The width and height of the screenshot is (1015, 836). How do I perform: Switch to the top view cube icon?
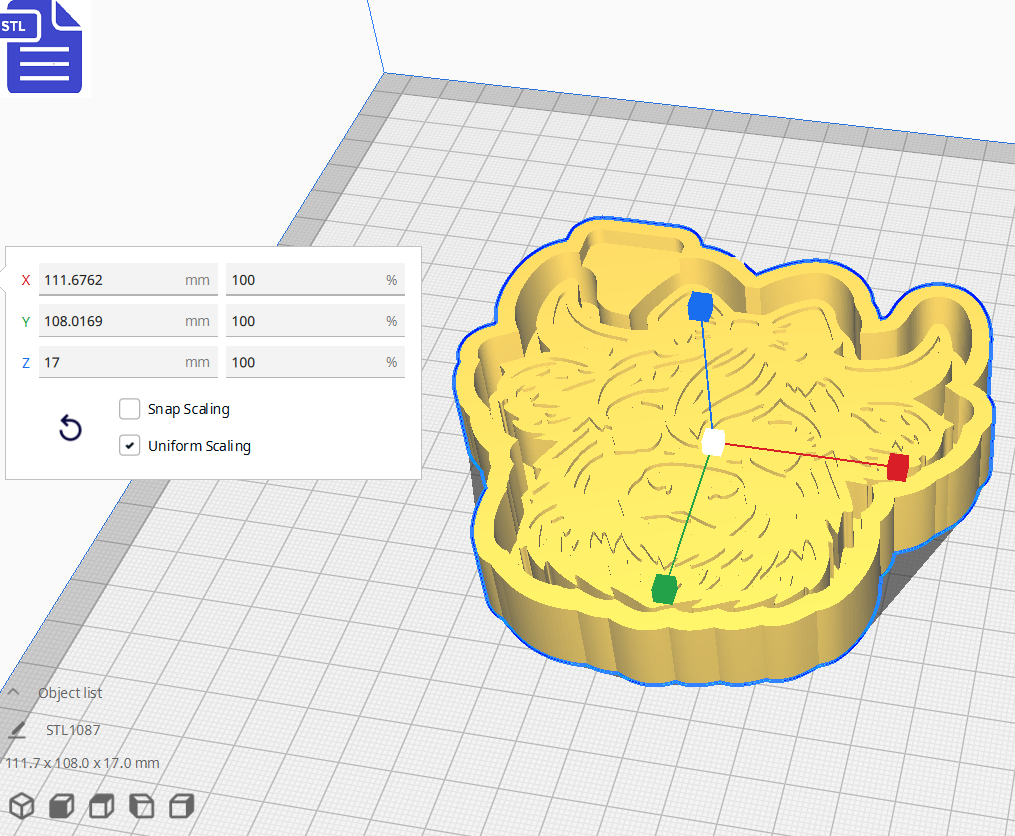(100, 805)
